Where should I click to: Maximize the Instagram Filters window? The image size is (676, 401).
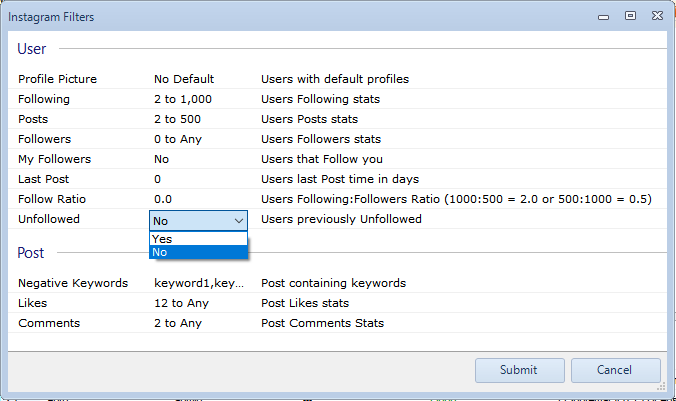pos(630,16)
